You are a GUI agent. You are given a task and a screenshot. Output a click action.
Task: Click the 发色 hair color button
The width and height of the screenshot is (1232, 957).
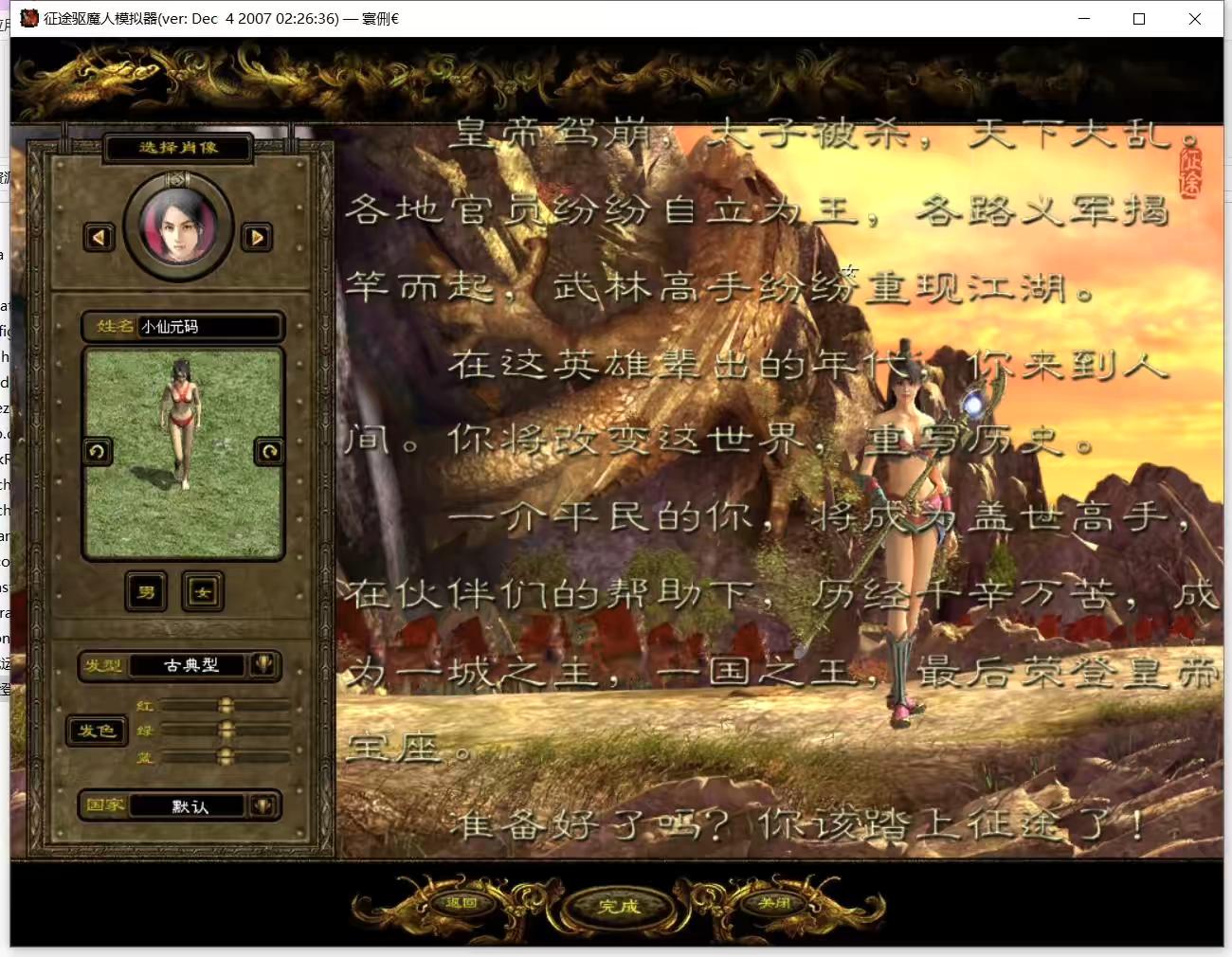point(97,731)
